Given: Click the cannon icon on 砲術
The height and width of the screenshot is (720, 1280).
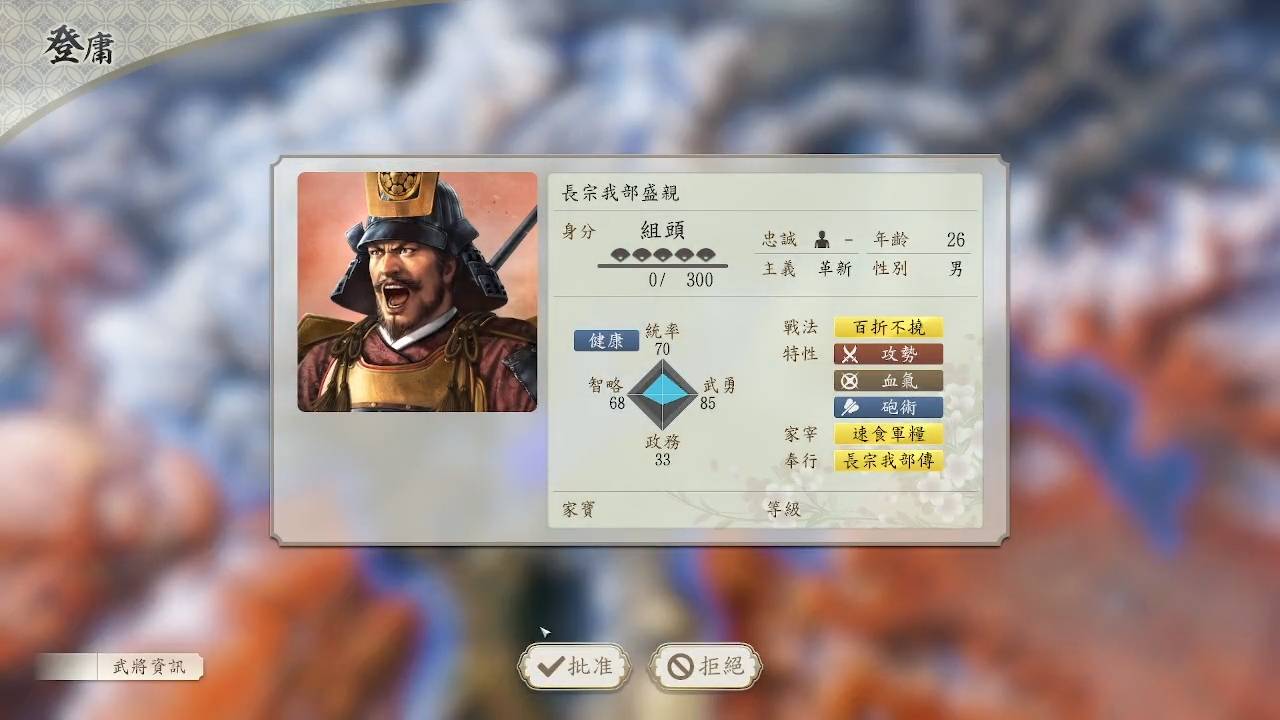Looking at the screenshot, I should coord(851,408).
